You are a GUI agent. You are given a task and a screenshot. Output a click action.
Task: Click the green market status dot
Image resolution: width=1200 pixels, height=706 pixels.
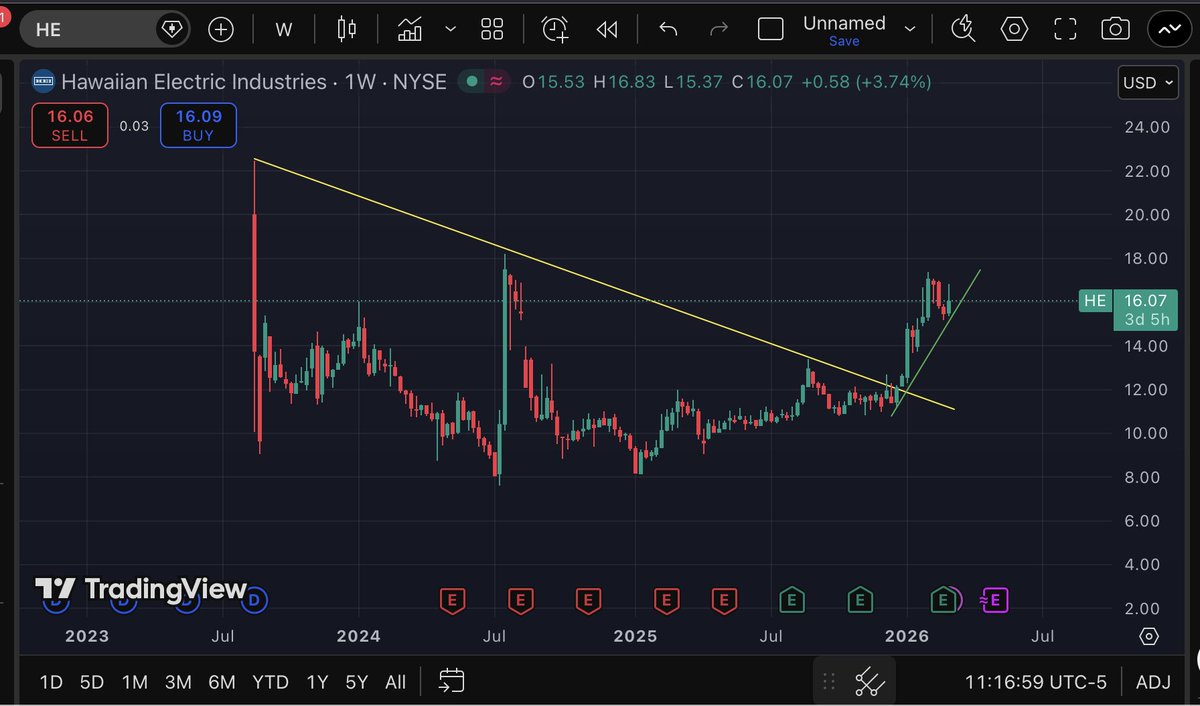470,81
